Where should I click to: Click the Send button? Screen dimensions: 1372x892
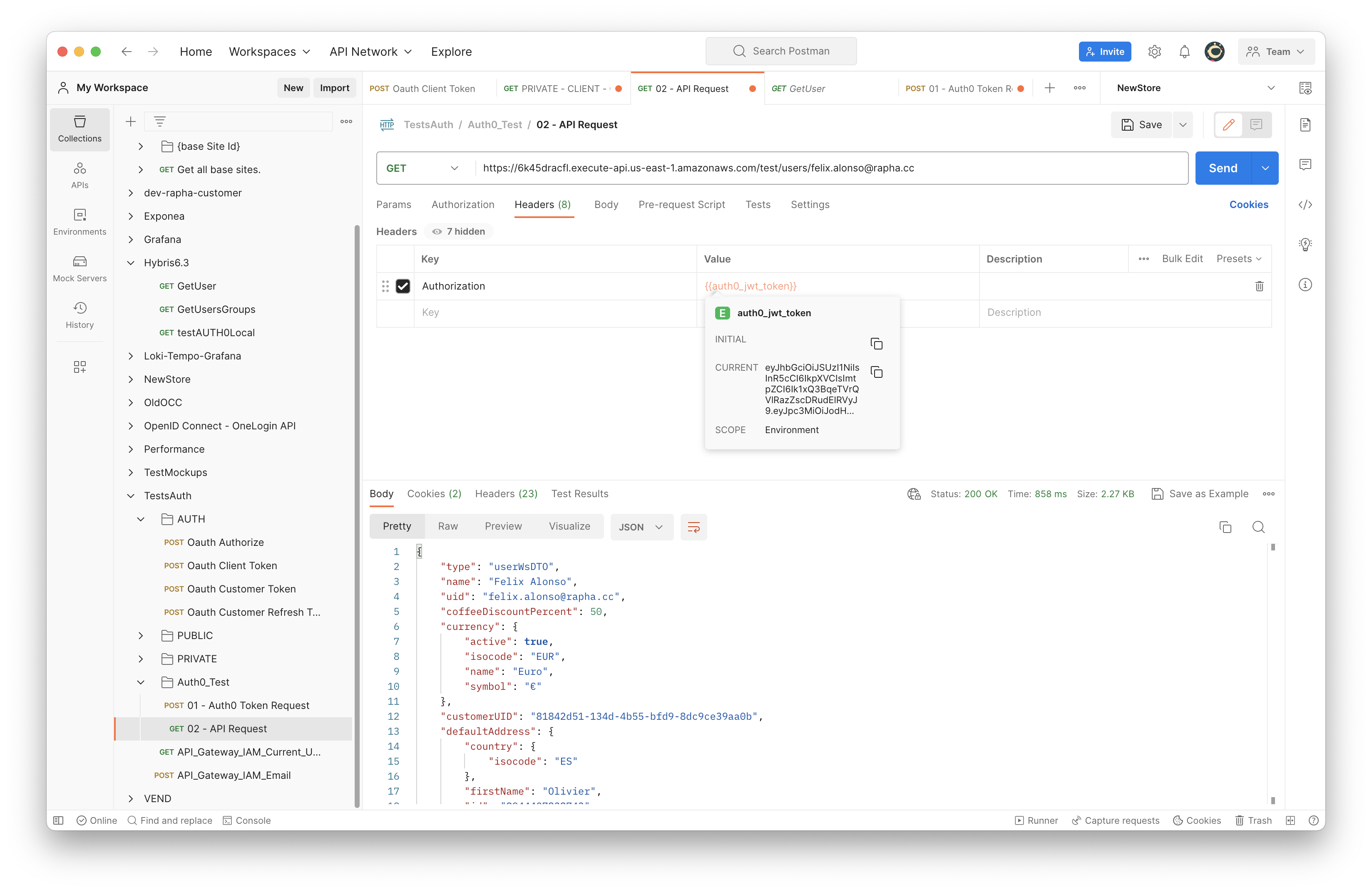pos(1223,168)
